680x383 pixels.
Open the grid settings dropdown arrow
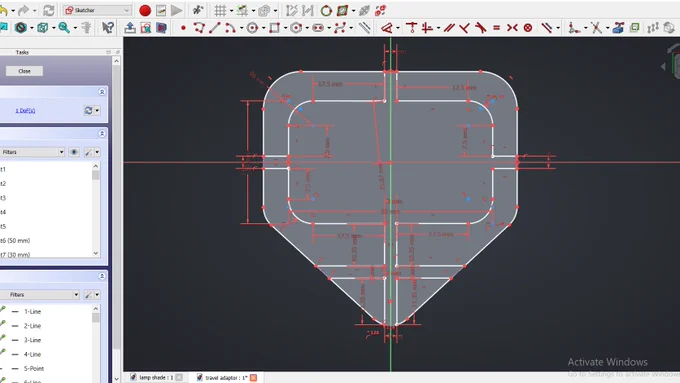231,11
